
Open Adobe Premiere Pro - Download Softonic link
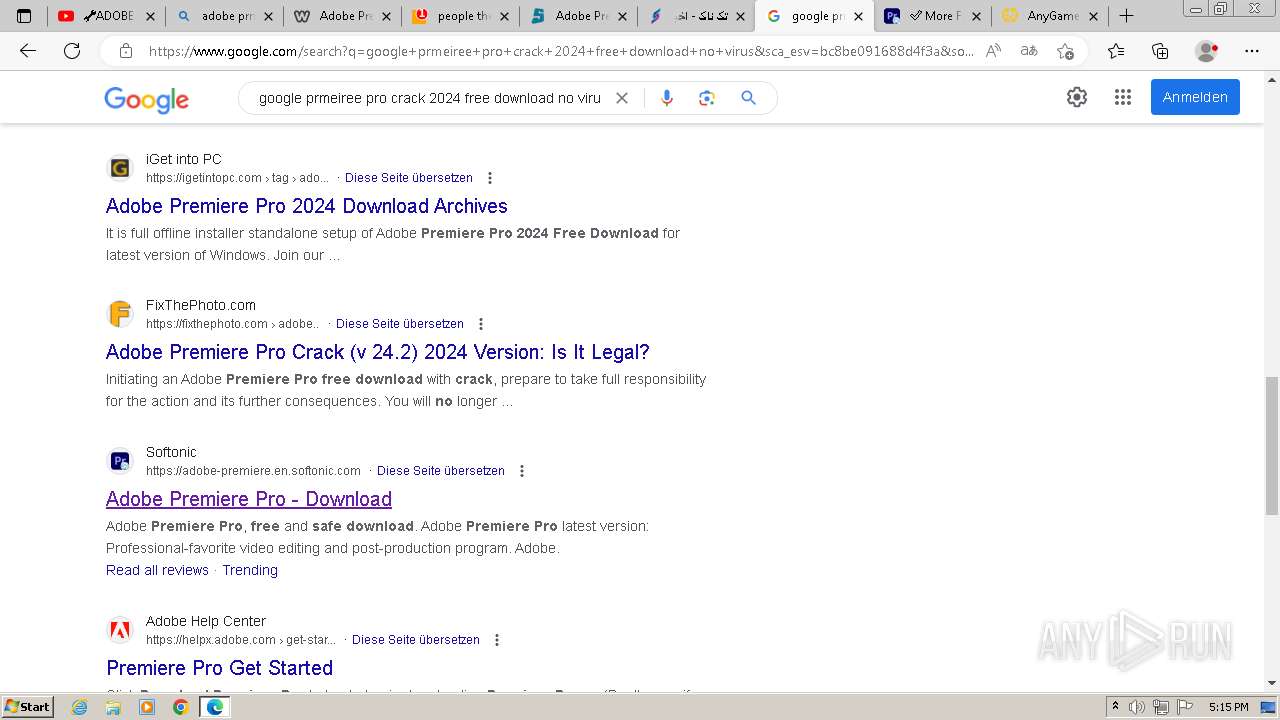point(249,499)
